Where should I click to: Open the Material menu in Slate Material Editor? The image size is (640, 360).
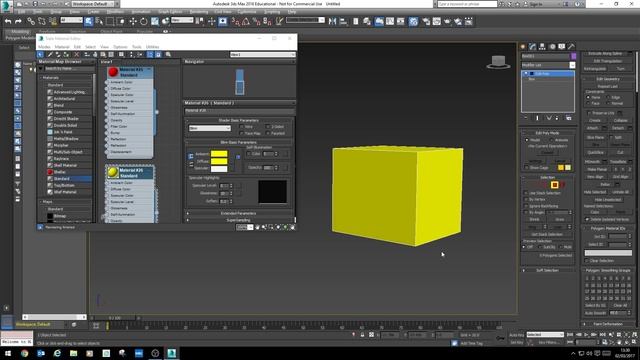62,47
